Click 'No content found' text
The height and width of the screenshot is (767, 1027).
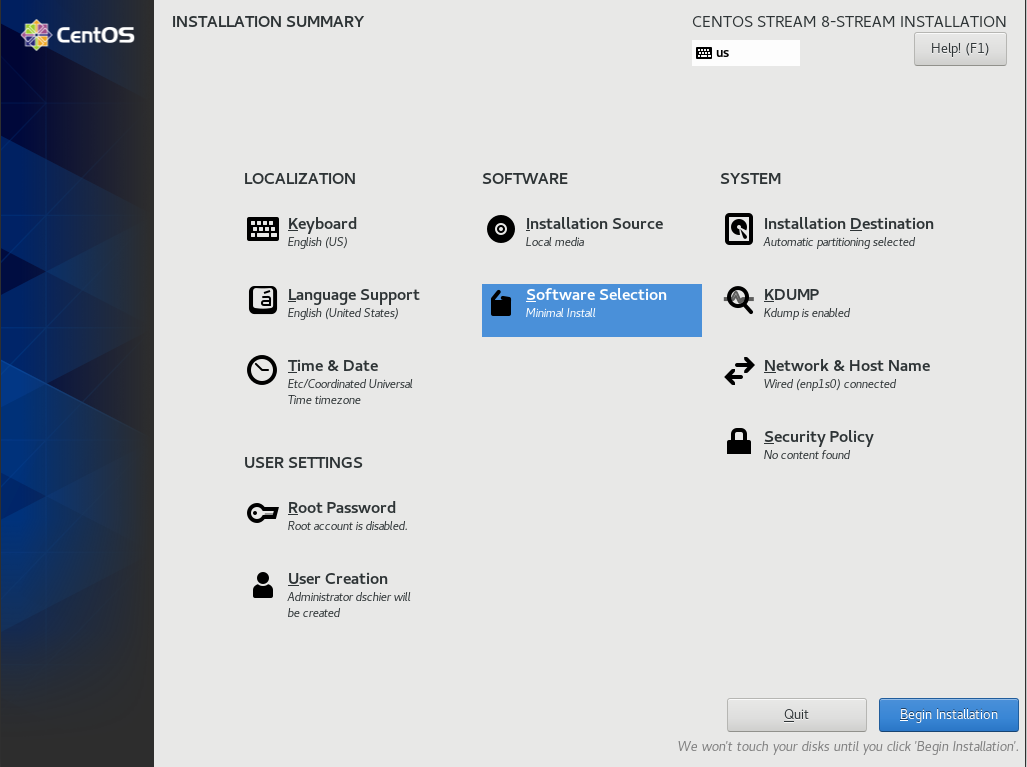[x=806, y=455]
